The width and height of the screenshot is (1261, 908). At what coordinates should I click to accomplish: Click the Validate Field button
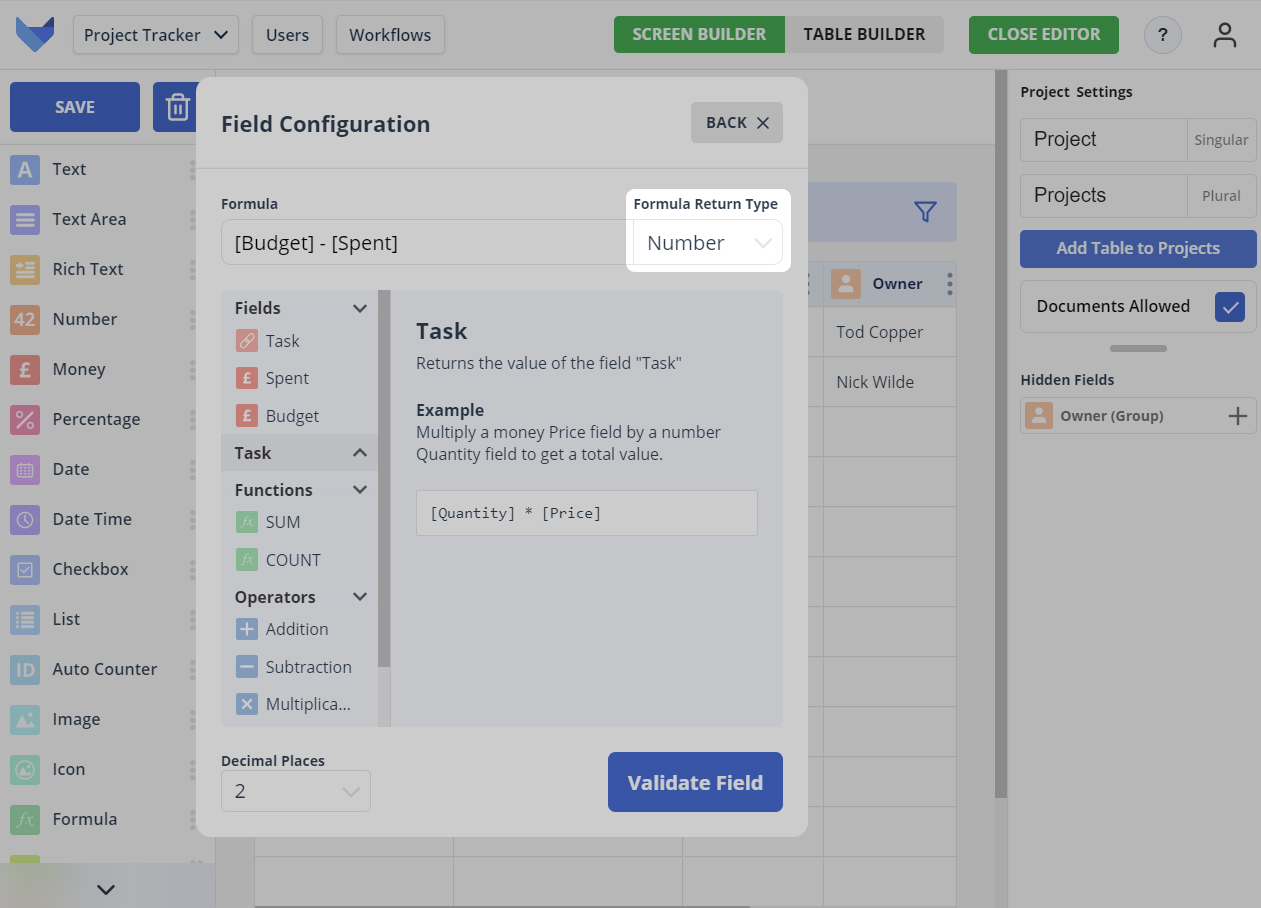(695, 782)
